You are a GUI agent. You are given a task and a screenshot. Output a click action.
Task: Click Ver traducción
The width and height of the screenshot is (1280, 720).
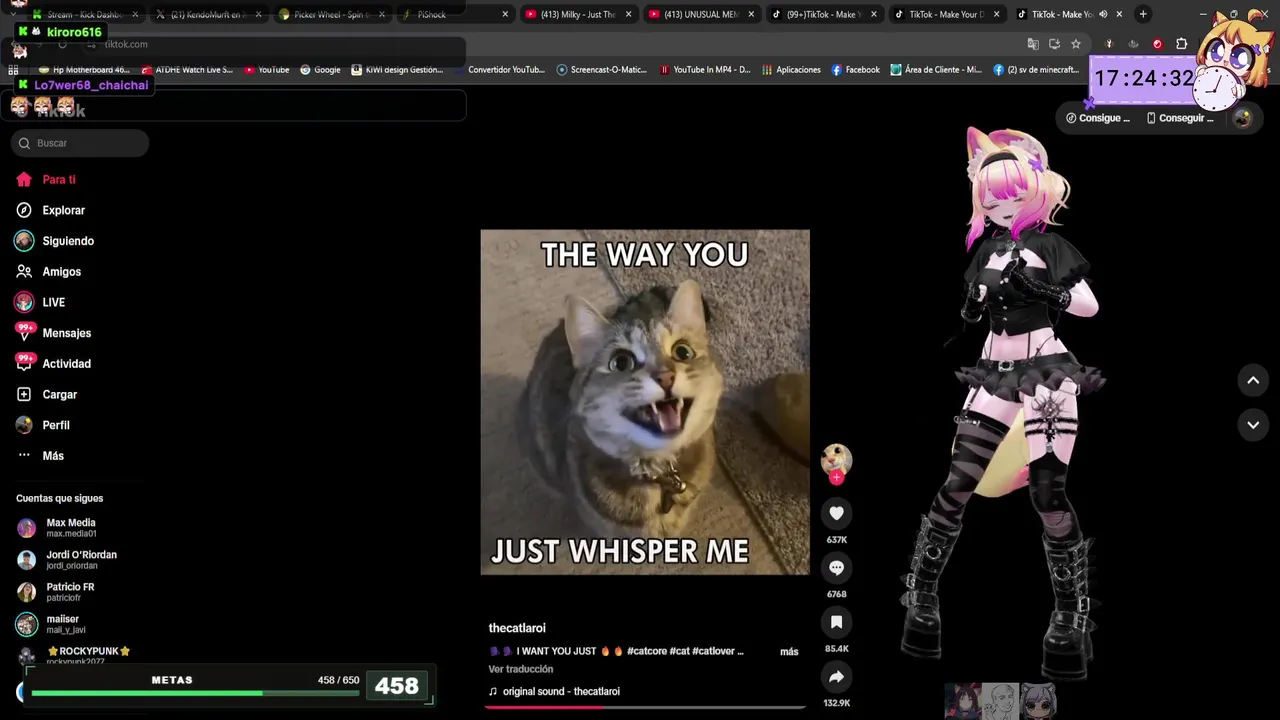point(520,669)
